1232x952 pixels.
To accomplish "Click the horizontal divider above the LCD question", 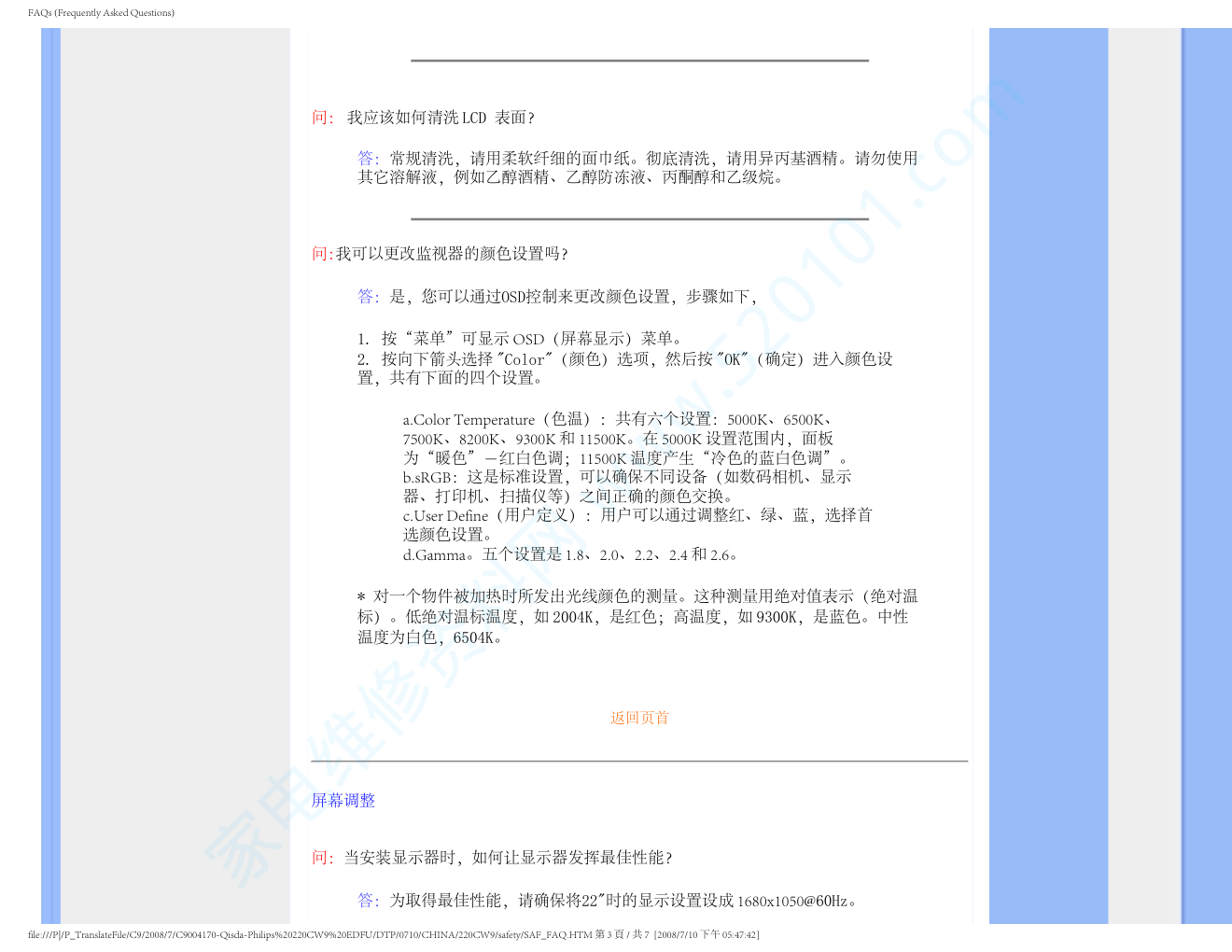I will point(639,61).
